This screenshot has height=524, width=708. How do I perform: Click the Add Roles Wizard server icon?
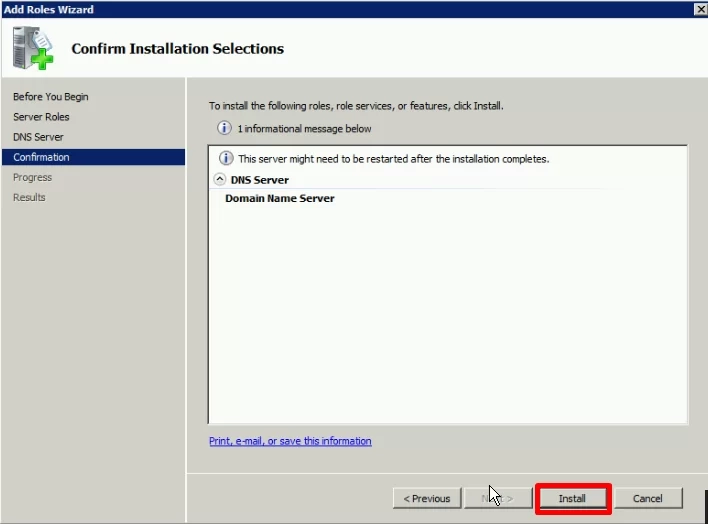point(32,48)
